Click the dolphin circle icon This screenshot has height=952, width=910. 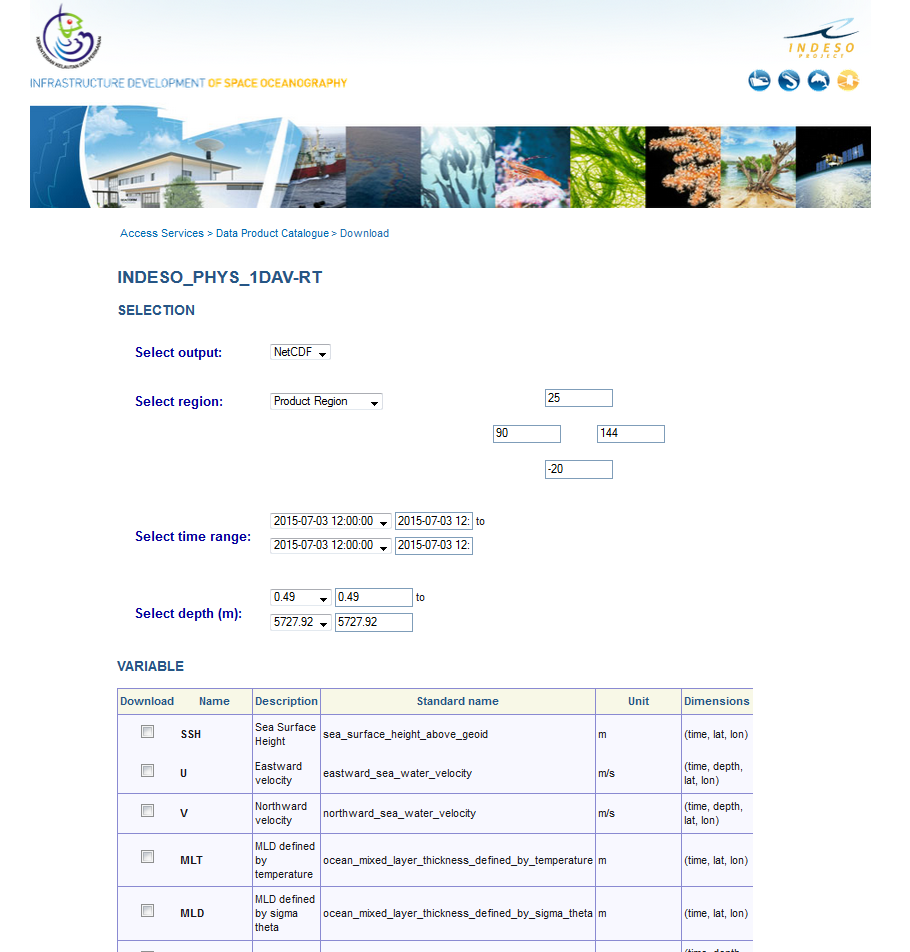pyautogui.click(x=818, y=80)
